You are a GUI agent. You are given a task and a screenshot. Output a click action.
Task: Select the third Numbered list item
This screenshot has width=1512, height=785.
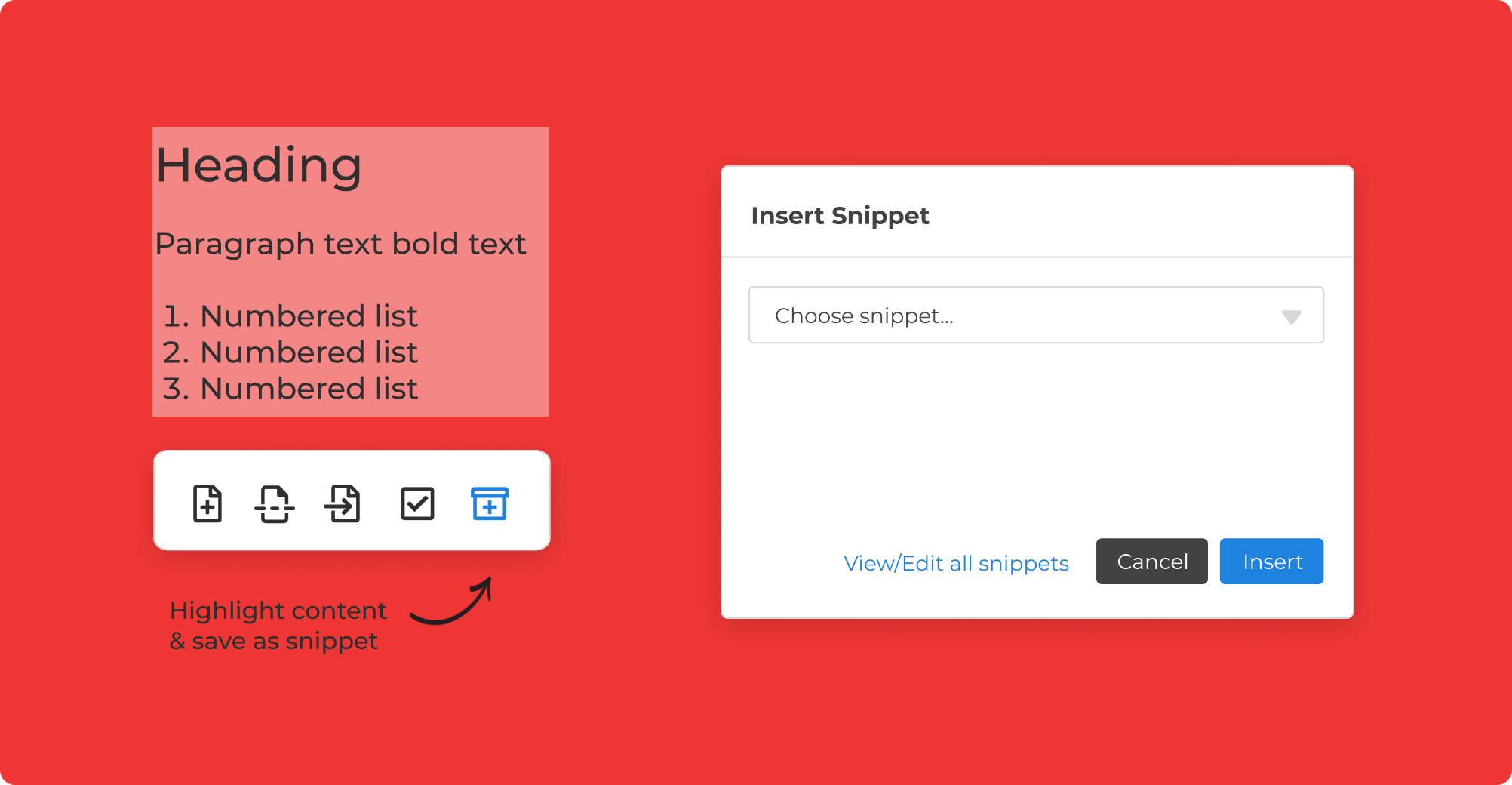coord(290,389)
